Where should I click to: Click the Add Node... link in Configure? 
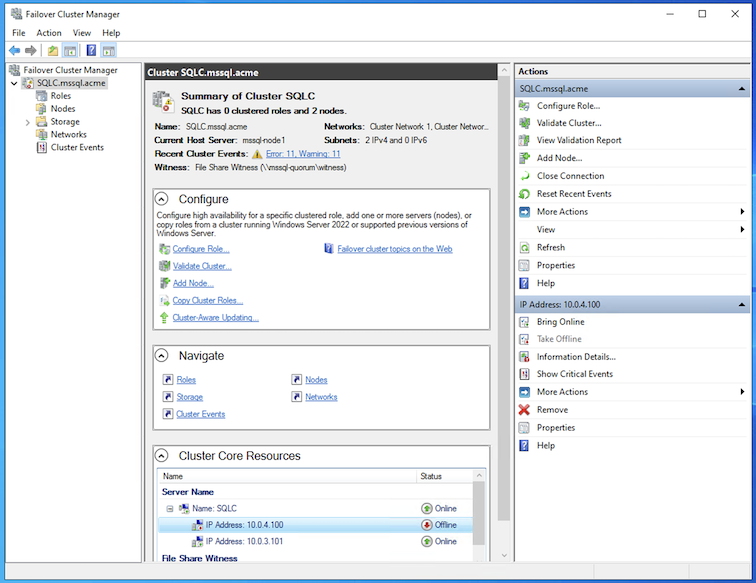click(x=193, y=283)
